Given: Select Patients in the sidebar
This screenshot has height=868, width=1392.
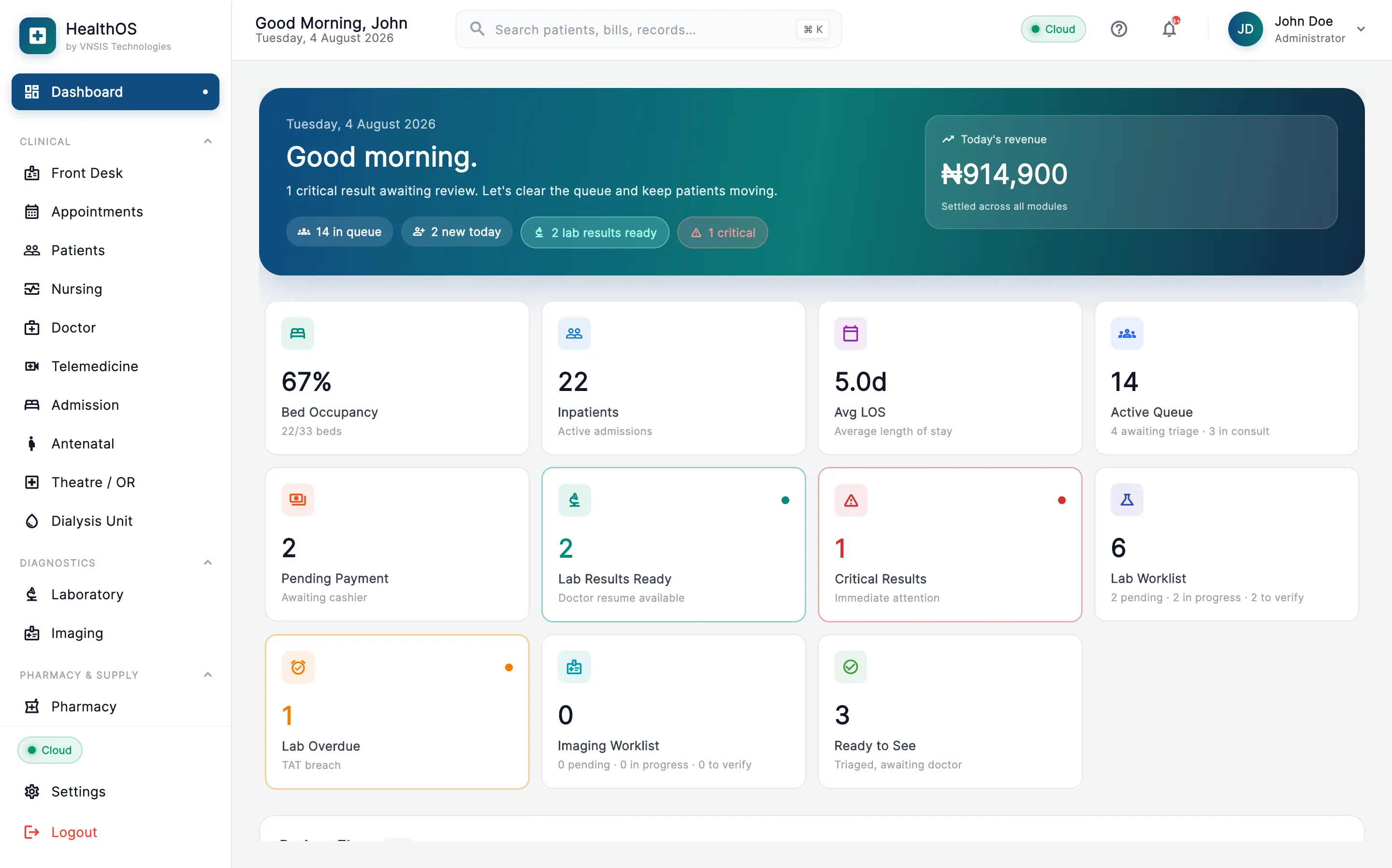Looking at the screenshot, I should click(116, 250).
